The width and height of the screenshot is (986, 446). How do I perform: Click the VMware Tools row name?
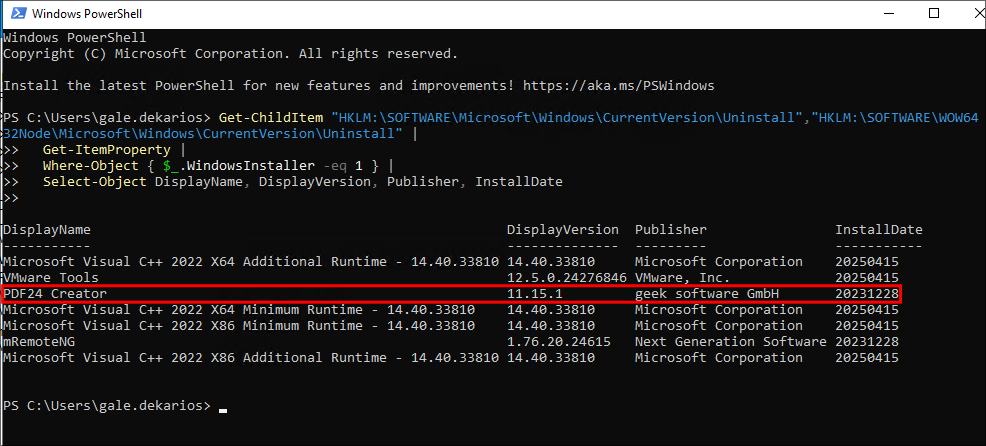(51, 277)
